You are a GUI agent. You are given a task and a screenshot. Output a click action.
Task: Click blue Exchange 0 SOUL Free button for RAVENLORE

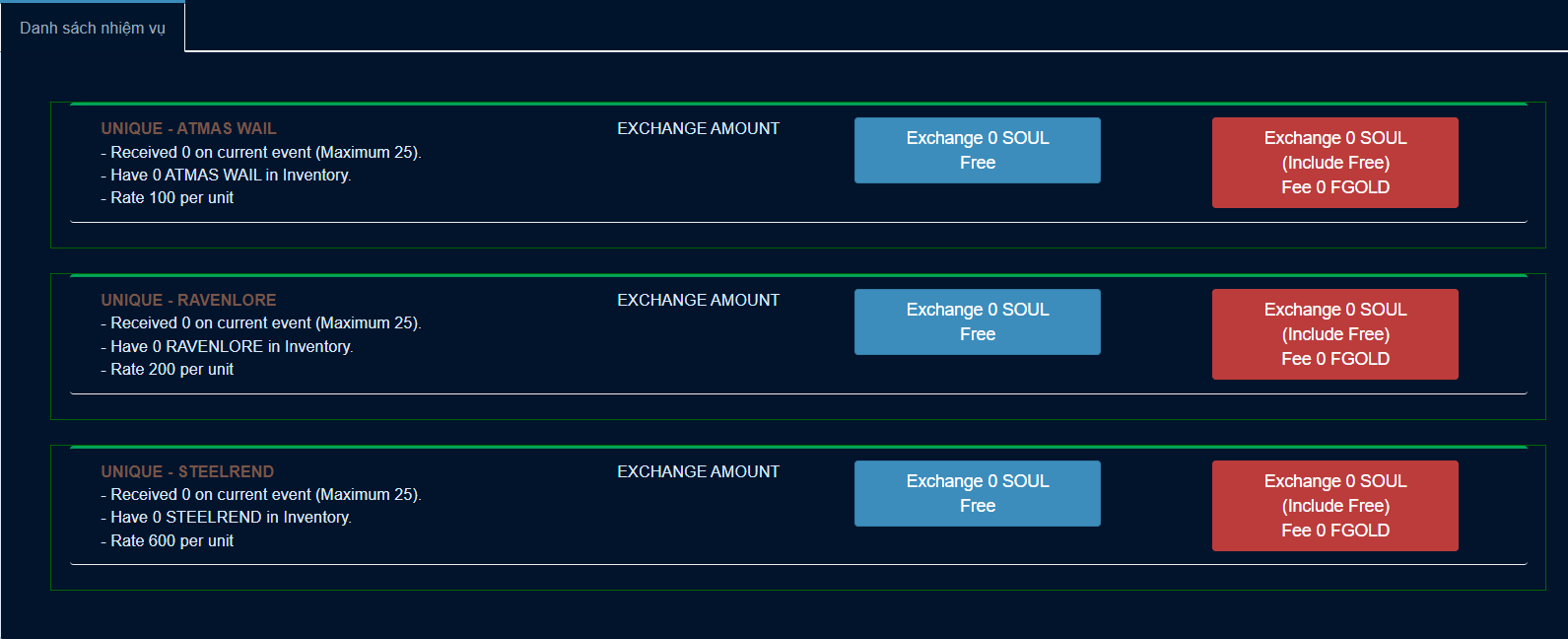pos(977,321)
